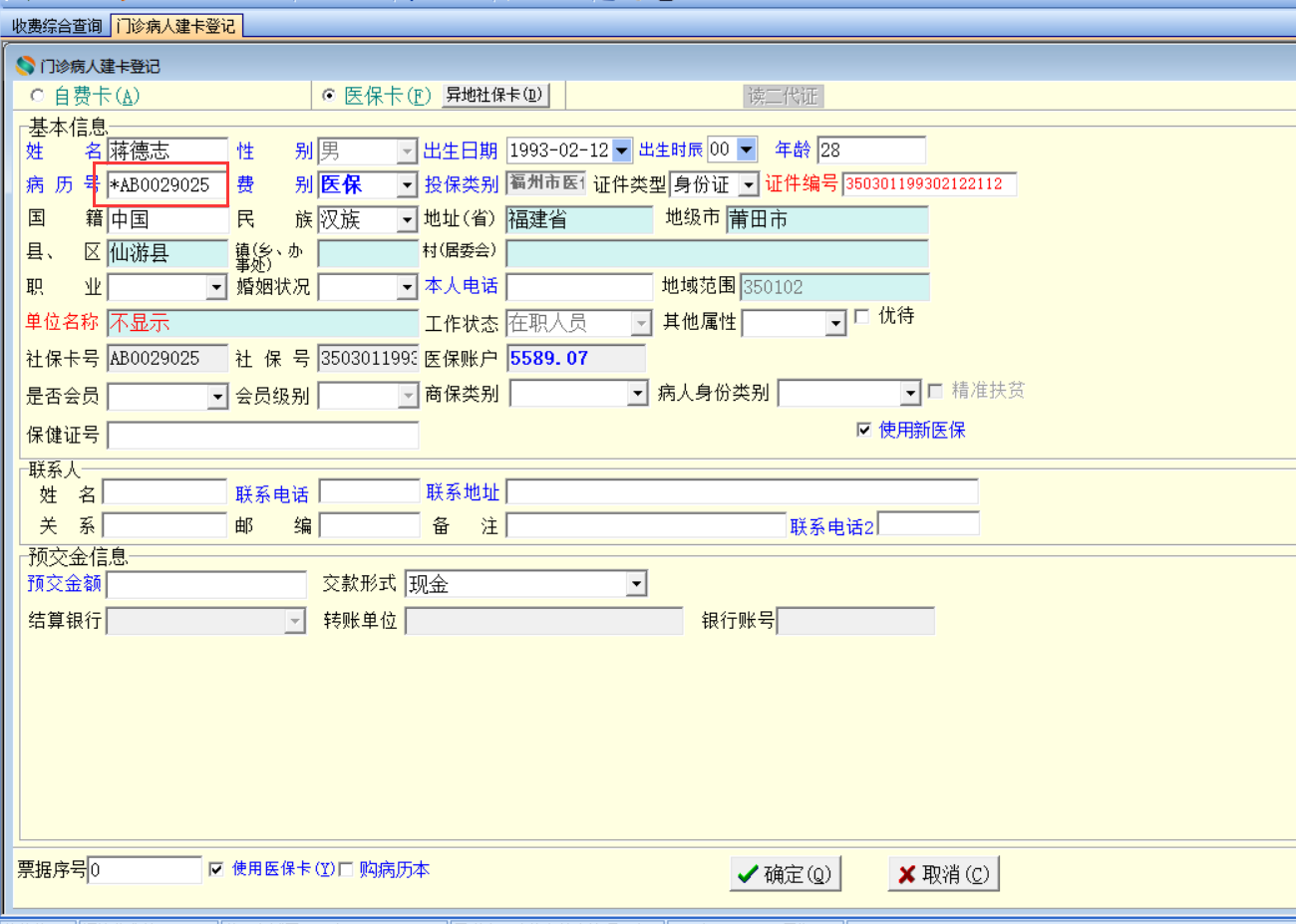The width and height of the screenshot is (1296, 924).
Task: Select the 自费卡(A) radio button
Action: 38,96
